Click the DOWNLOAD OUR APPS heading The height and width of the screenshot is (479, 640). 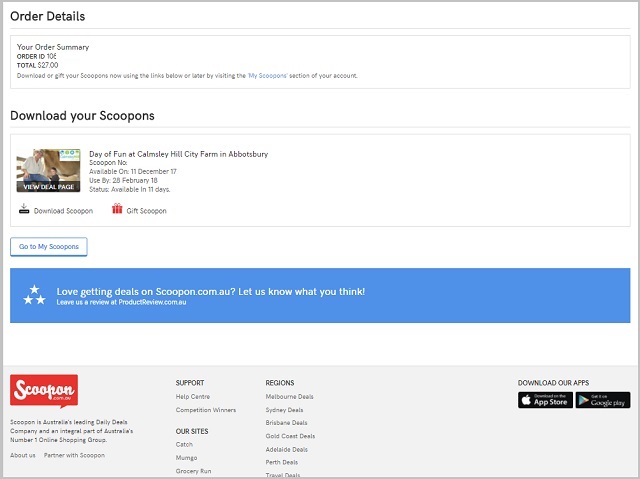[x=553, y=383]
